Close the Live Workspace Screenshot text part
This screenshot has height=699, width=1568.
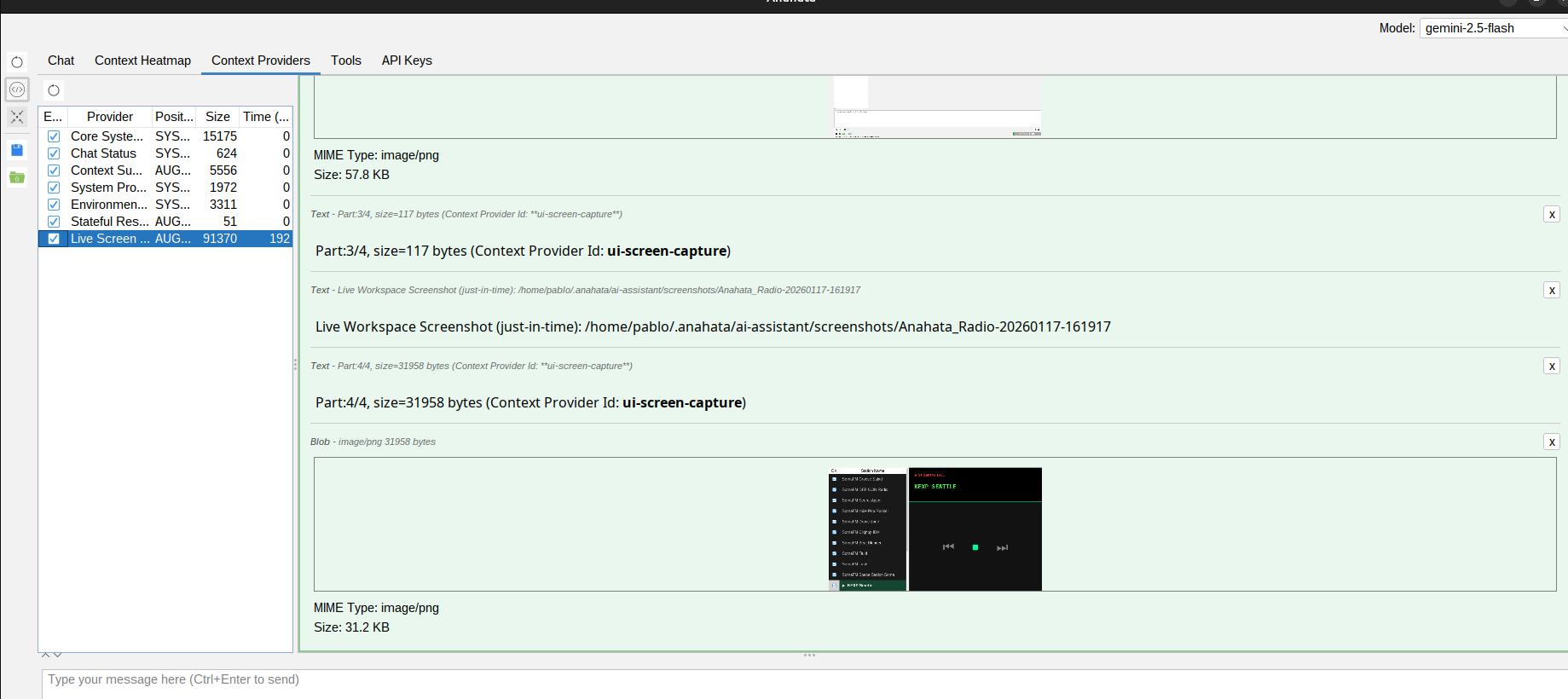pyautogui.click(x=1552, y=291)
